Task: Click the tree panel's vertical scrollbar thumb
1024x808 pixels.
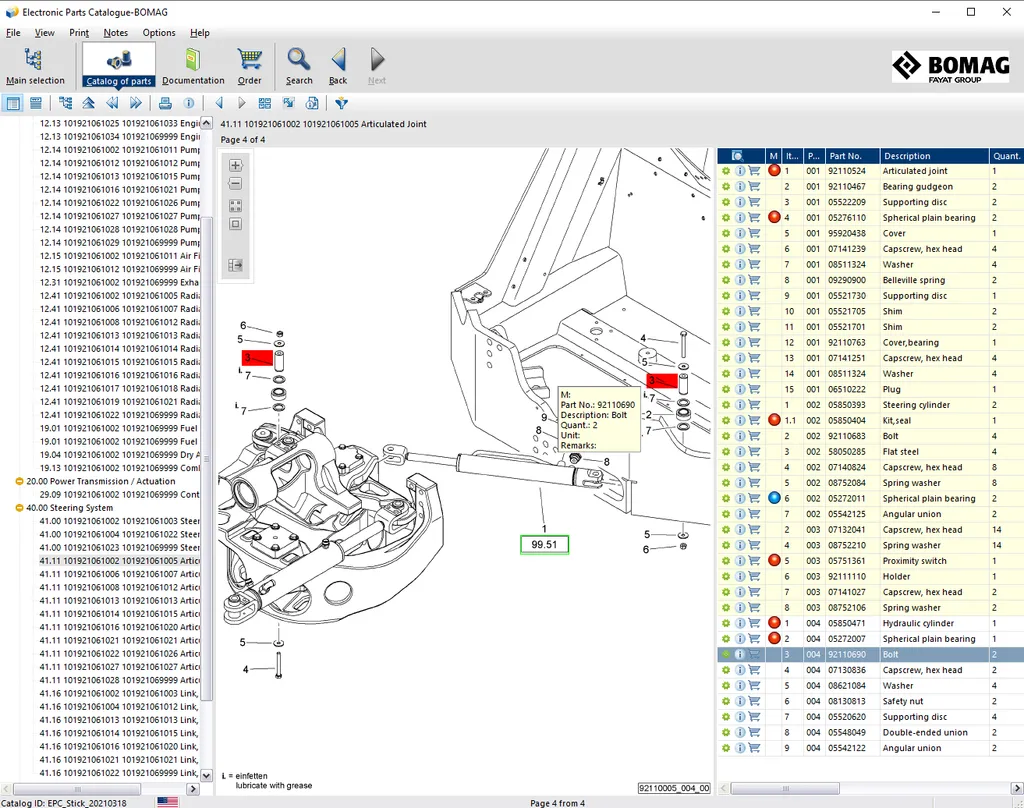Action: [206, 457]
